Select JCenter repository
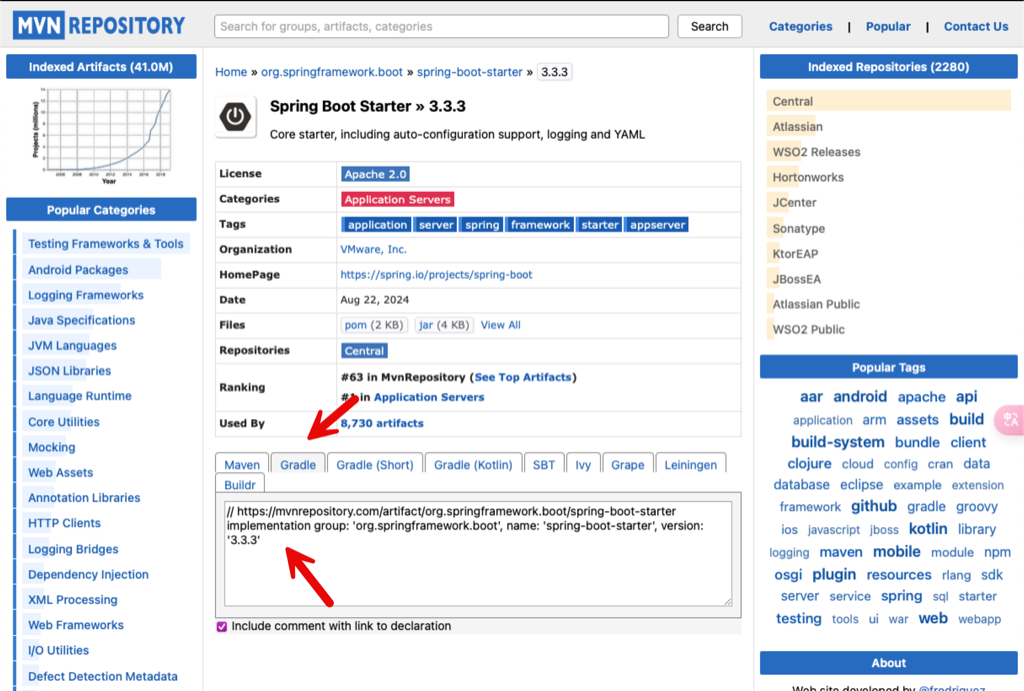Viewport: 1024px width, 691px height. click(x=794, y=202)
